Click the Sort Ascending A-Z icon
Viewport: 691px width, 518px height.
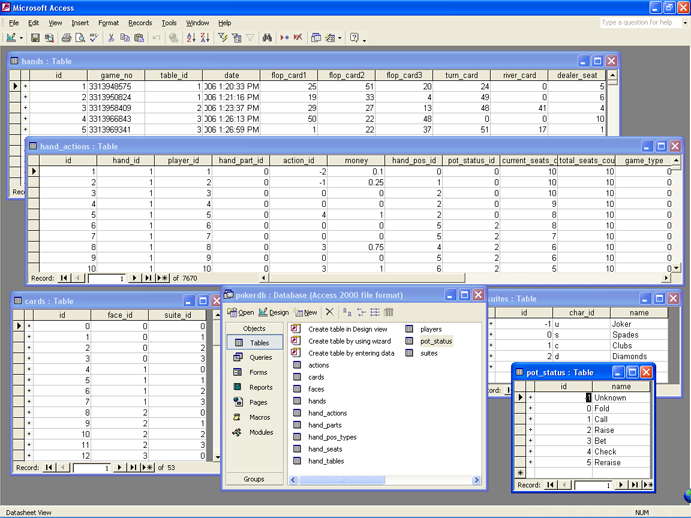click(191, 38)
